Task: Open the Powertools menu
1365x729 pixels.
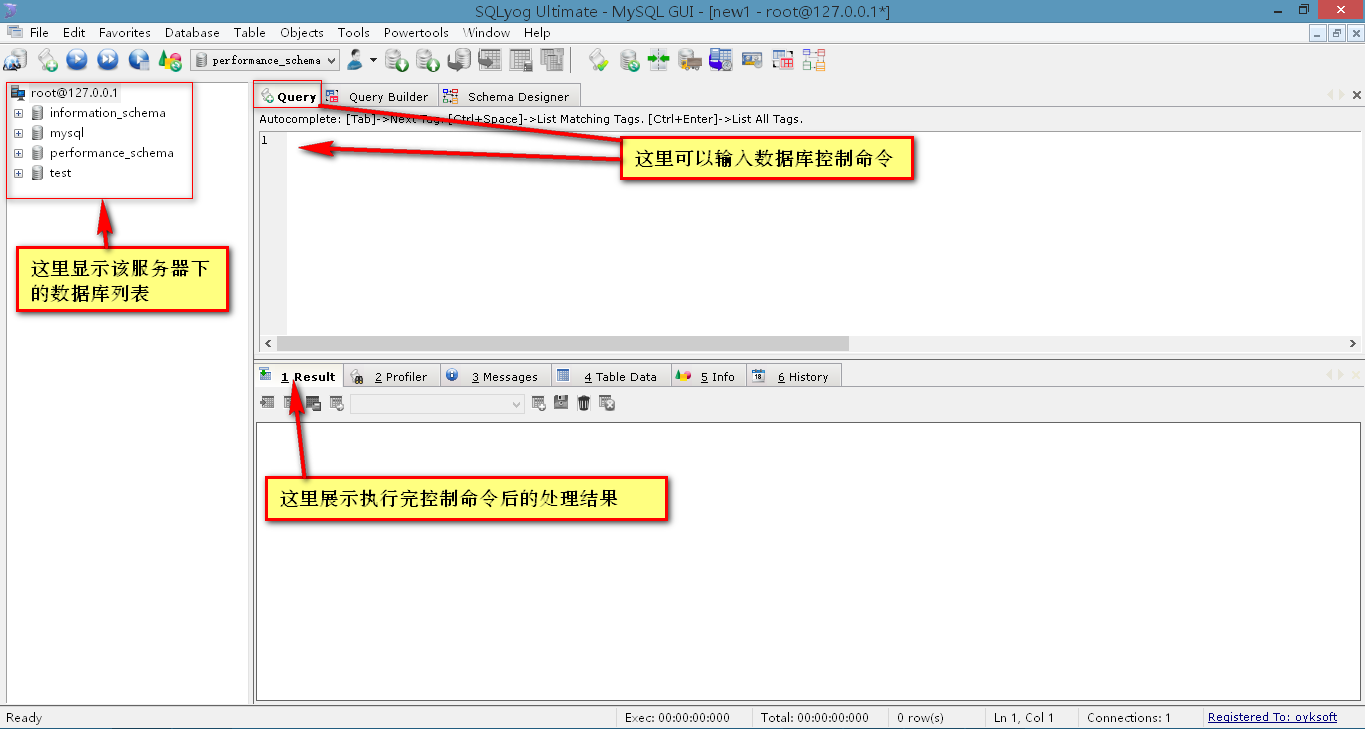Action: tap(417, 33)
